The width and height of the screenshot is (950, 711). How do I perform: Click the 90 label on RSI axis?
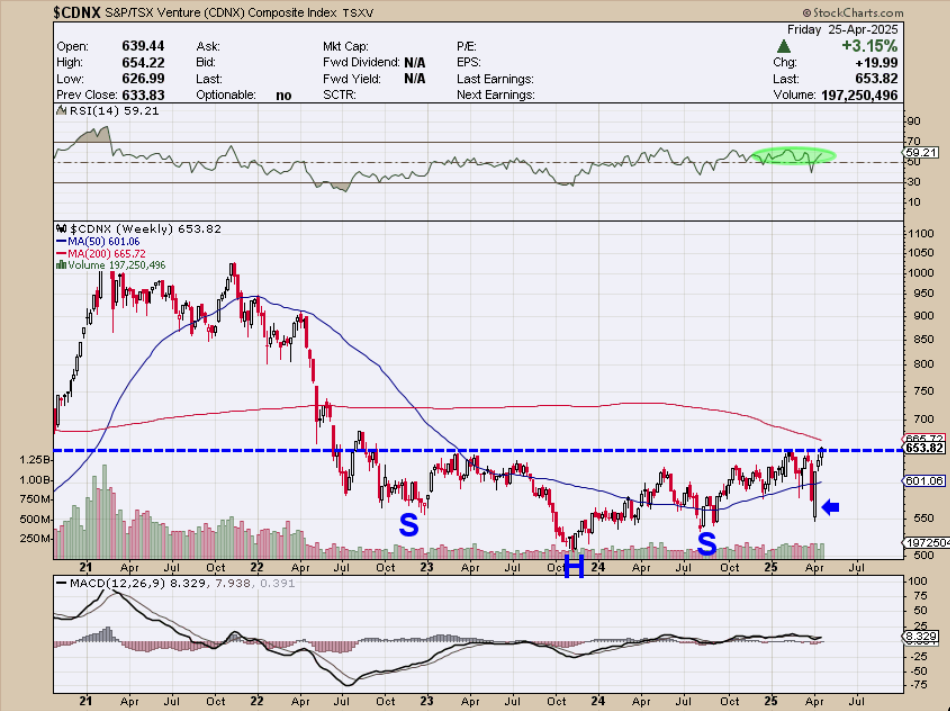click(914, 121)
